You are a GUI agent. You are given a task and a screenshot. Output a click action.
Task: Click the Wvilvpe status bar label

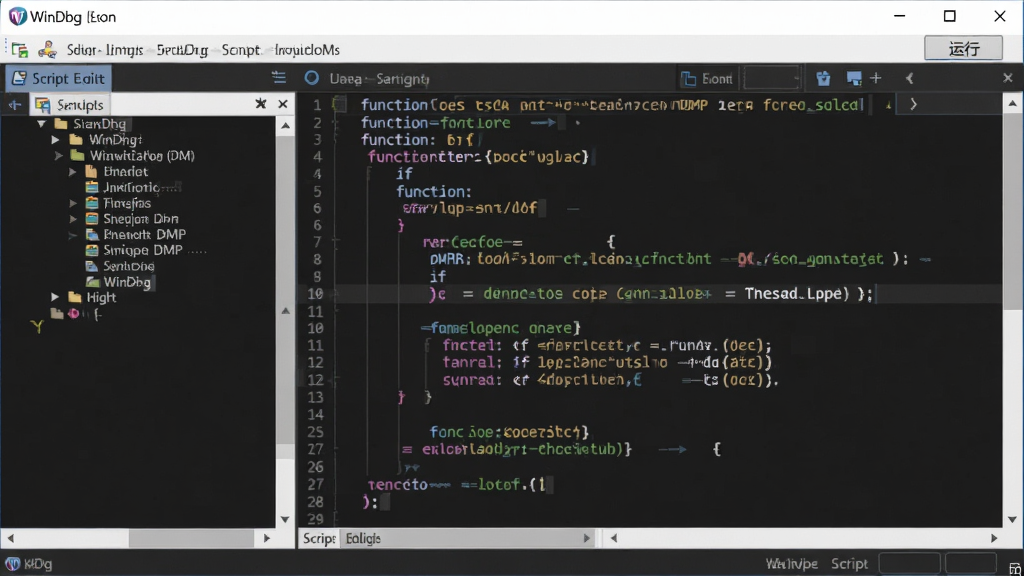(x=791, y=564)
